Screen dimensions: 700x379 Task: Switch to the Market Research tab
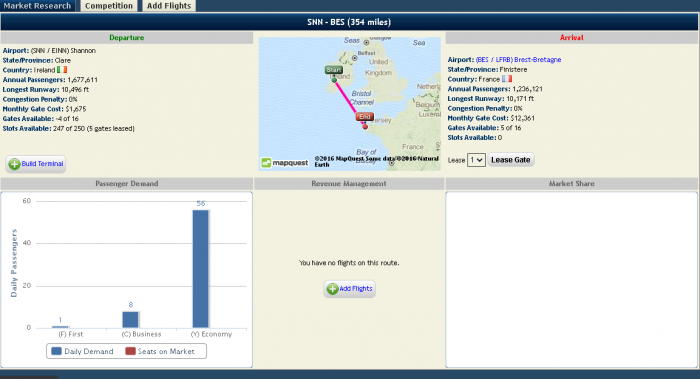(x=37, y=6)
